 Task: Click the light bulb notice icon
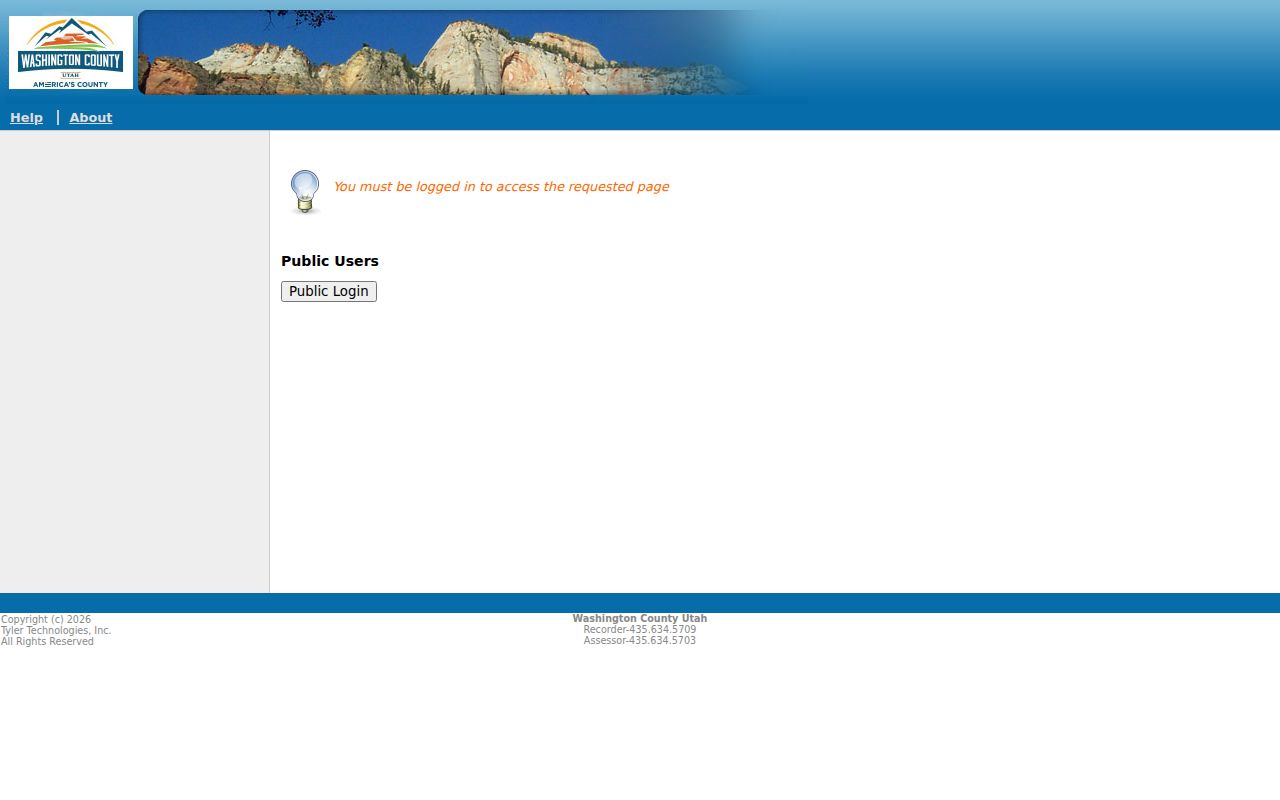click(305, 191)
